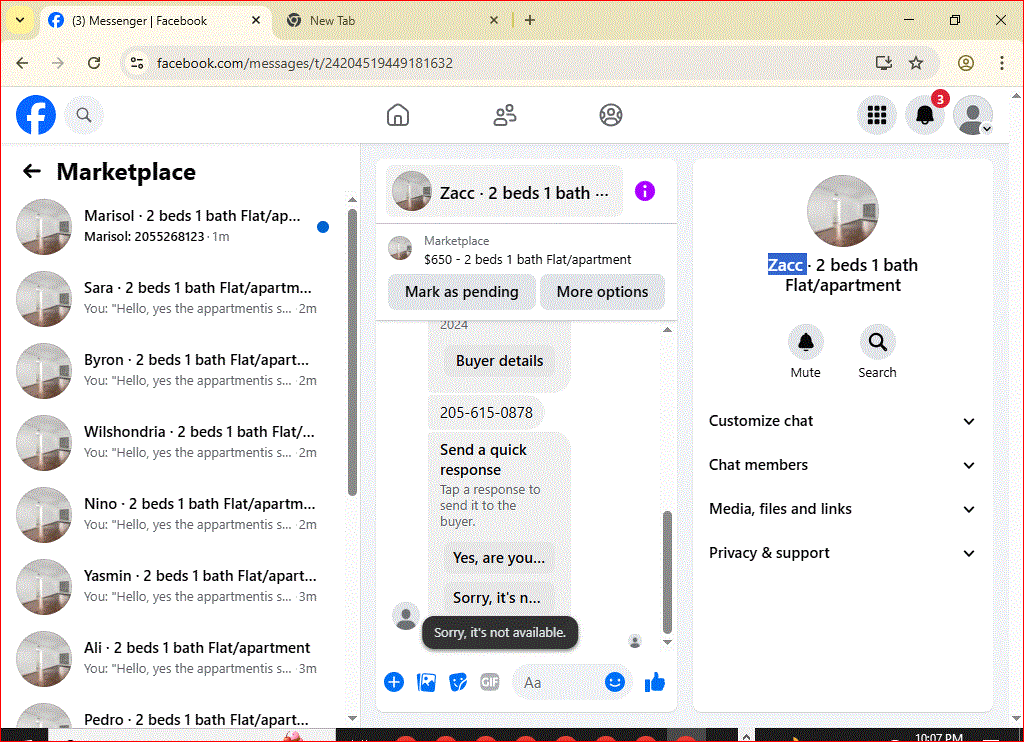Screen dimensions: 1024x742
Task: Click message thread scrollbar thumb
Action: coord(667,573)
